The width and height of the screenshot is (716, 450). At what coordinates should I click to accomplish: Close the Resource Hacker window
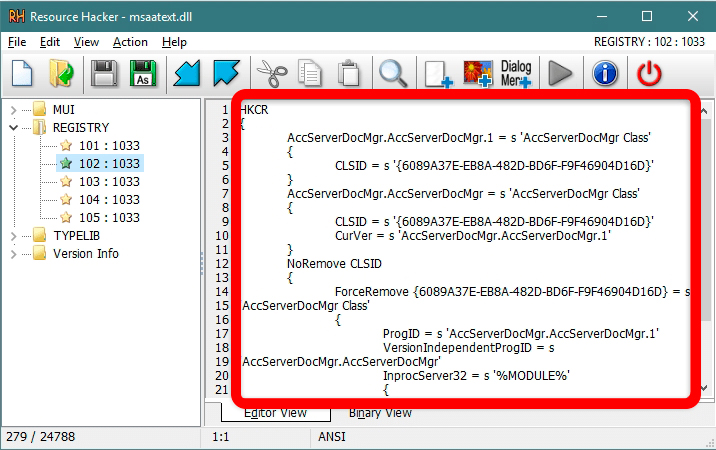pos(693,16)
